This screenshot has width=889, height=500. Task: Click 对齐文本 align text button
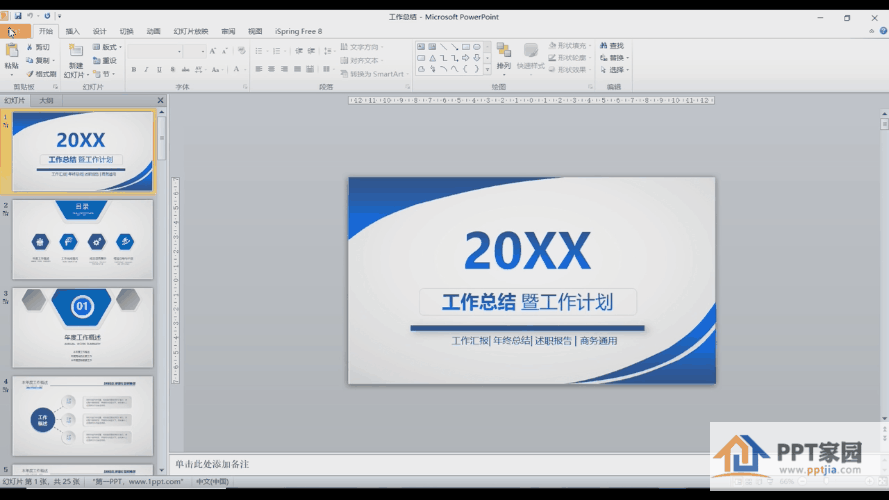point(363,60)
